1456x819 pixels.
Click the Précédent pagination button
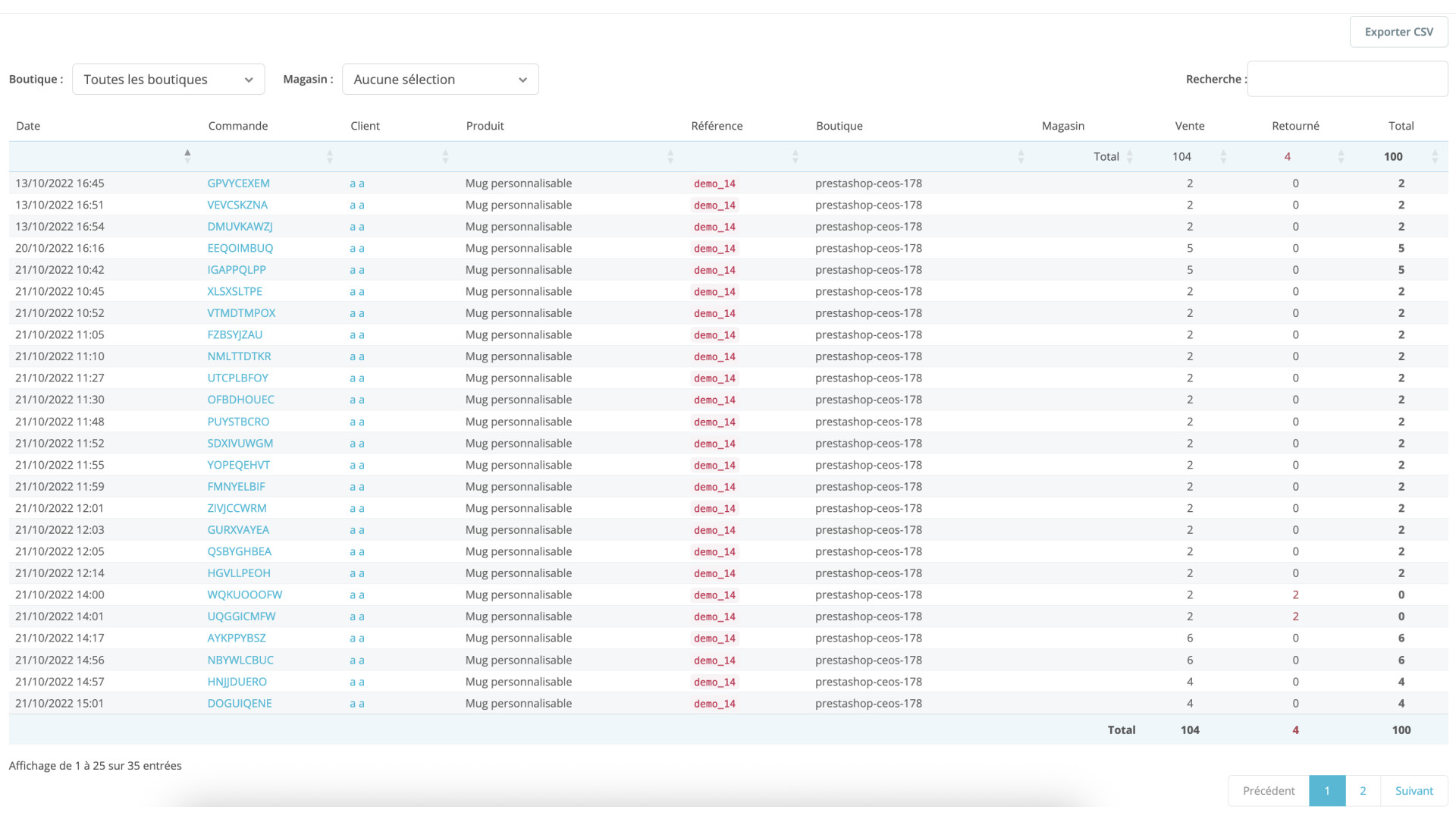pos(1268,791)
